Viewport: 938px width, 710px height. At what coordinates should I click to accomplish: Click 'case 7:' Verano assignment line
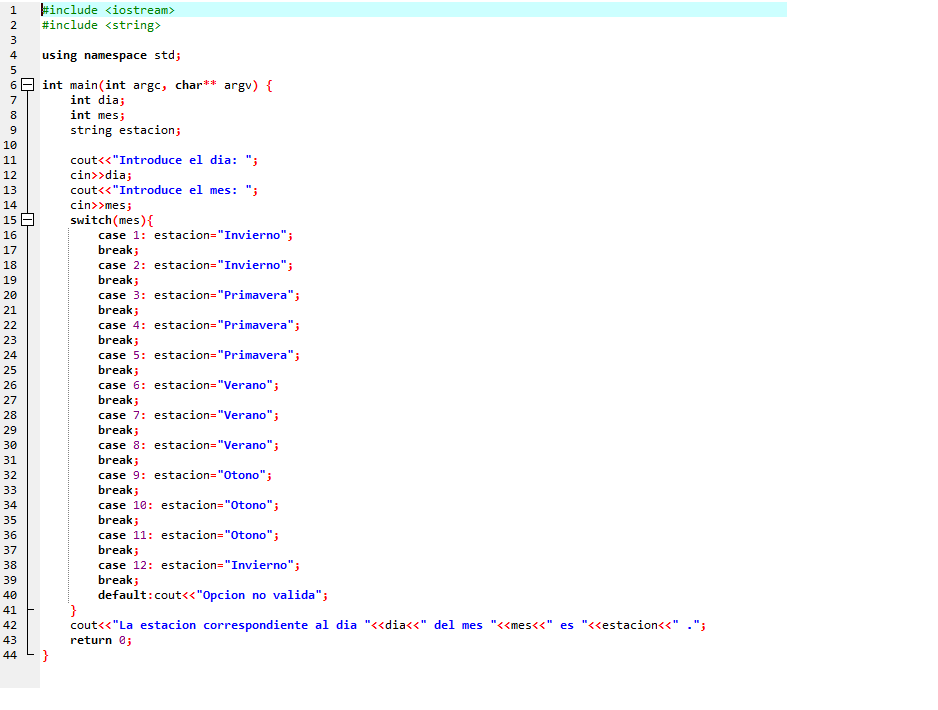pos(188,415)
